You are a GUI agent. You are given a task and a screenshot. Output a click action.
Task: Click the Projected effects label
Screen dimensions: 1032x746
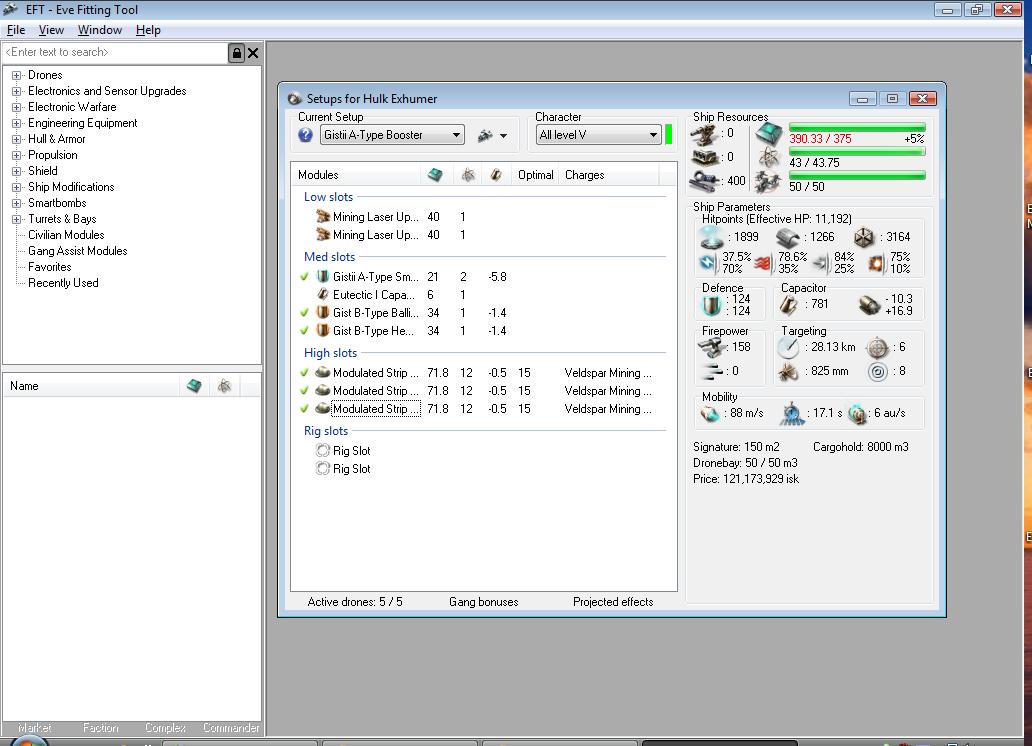coord(612,602)
